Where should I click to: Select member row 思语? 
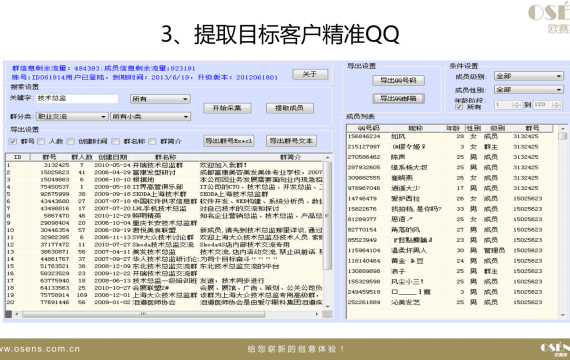coord(450,219)
